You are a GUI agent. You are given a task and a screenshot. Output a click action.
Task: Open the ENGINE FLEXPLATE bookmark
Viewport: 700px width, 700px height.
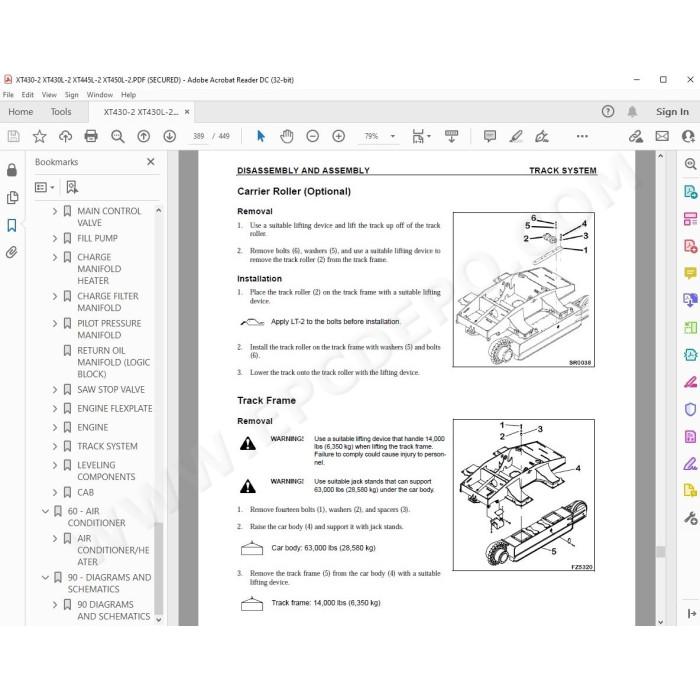(115, 408)
